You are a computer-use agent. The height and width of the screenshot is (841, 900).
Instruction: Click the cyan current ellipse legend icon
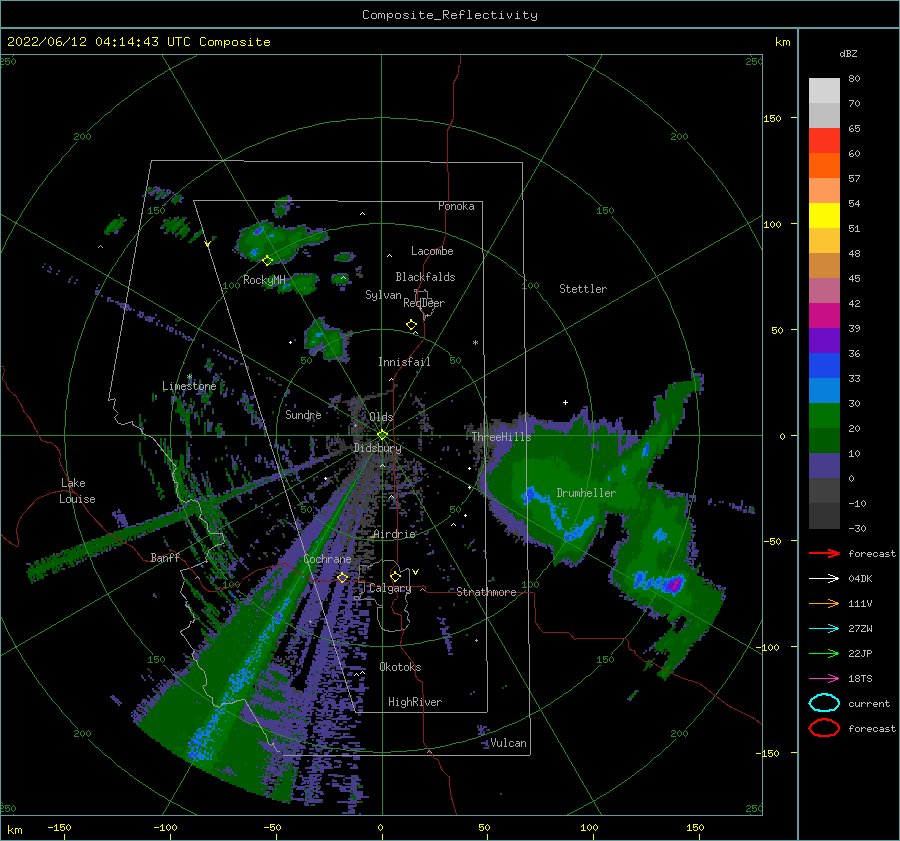pos(824,703)
